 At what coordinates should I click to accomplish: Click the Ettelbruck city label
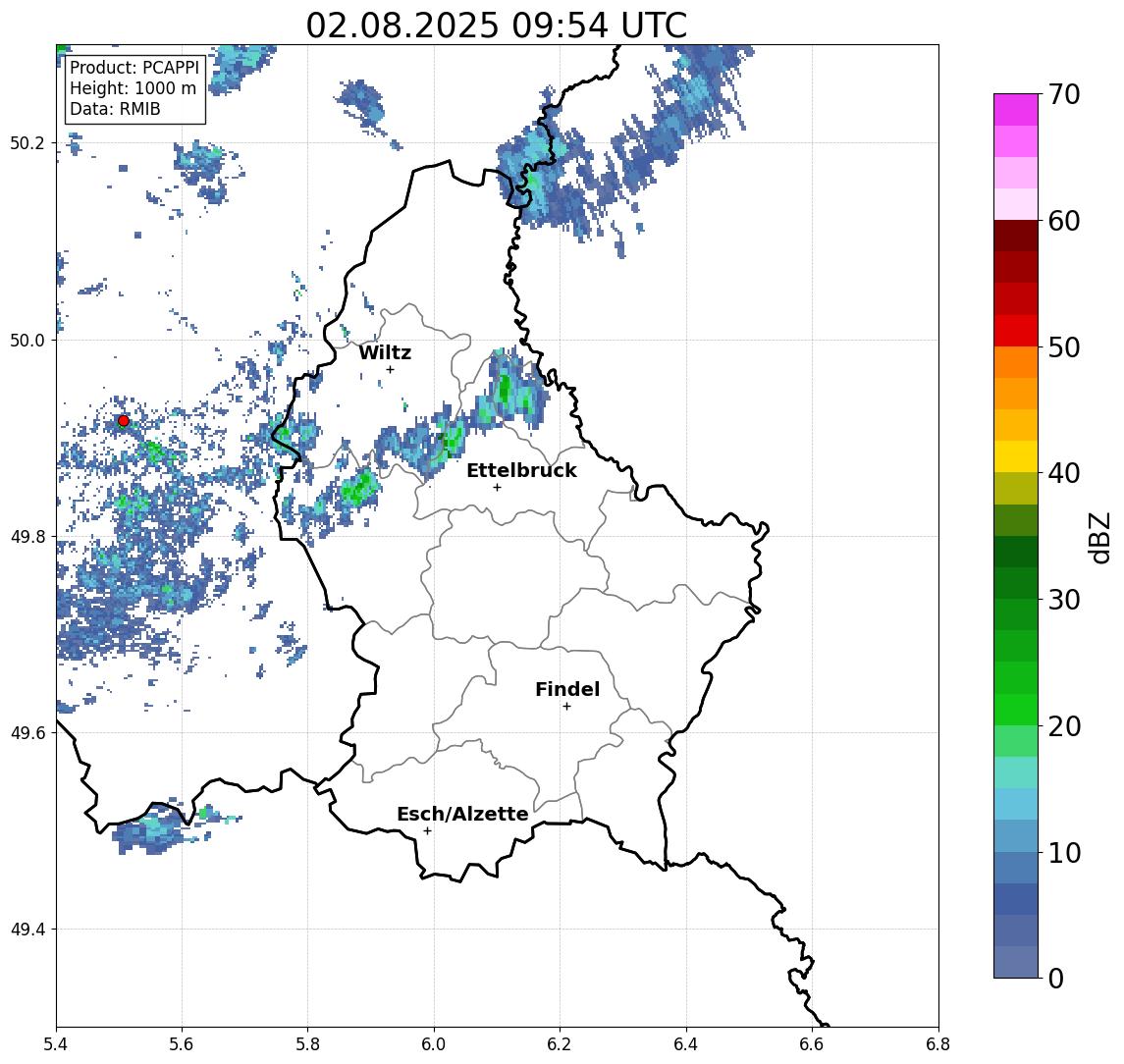point(521,470)
